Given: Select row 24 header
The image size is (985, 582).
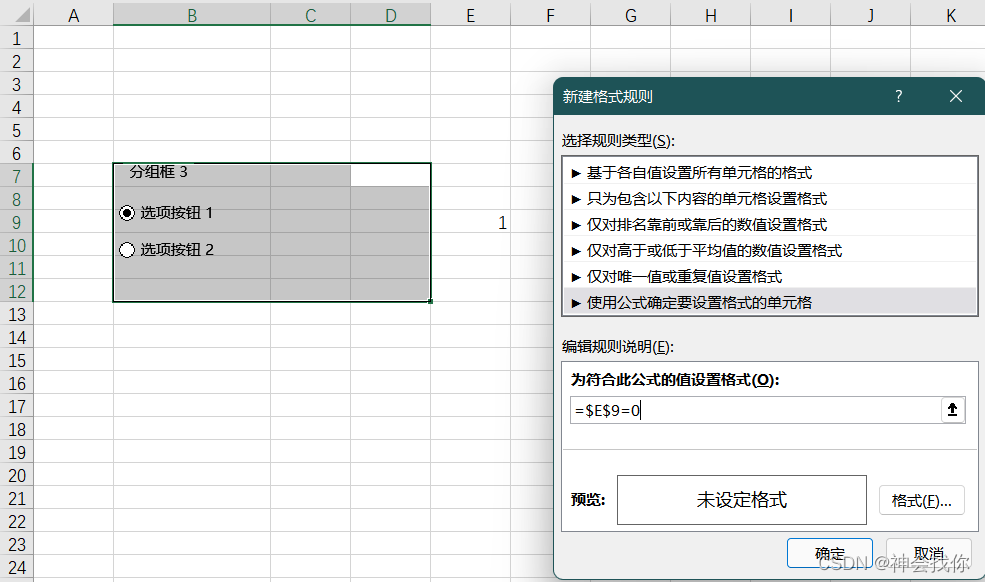Looking at the screenshot, I should click(16, 568).
